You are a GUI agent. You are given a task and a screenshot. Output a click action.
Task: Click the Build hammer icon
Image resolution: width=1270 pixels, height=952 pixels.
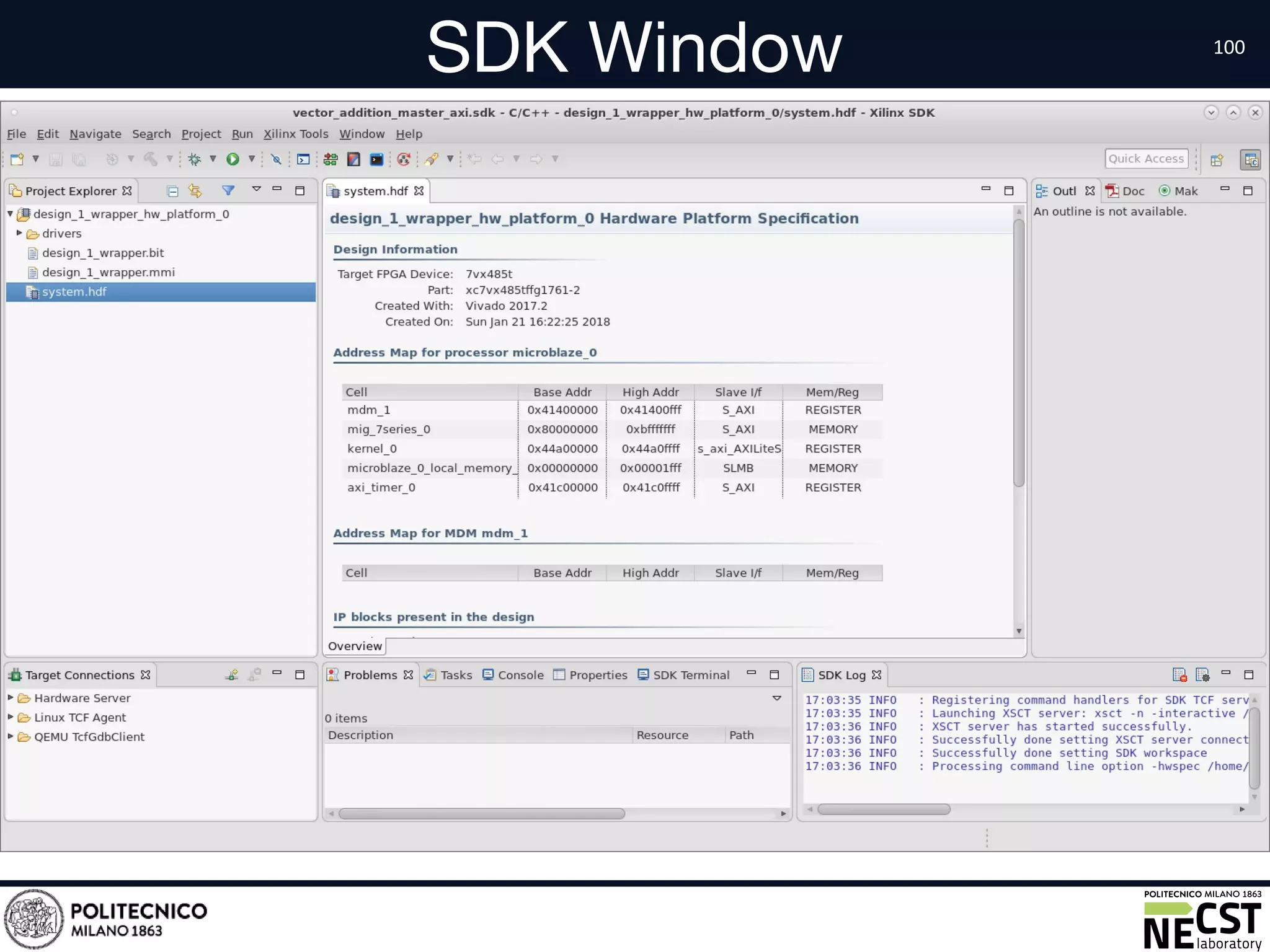pos(151,159)
